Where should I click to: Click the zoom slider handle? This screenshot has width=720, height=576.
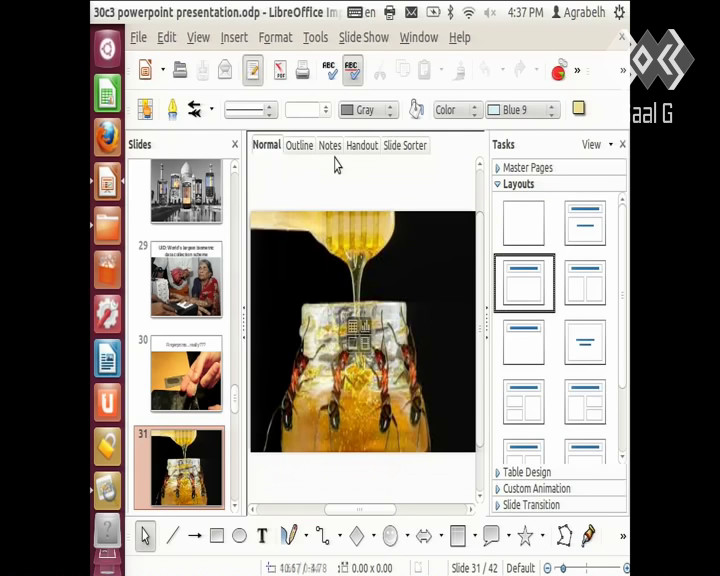[x=563, y=569]
